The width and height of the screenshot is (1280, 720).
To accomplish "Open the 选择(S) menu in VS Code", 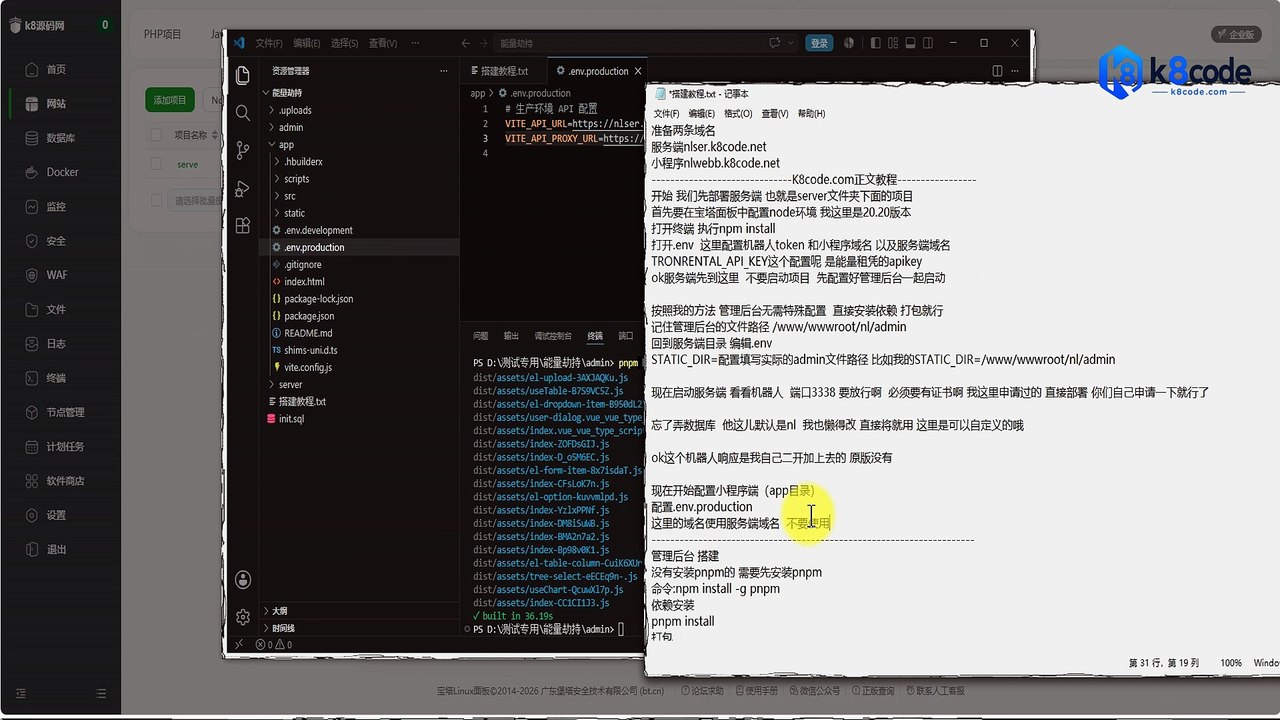I will click(344, 43).
